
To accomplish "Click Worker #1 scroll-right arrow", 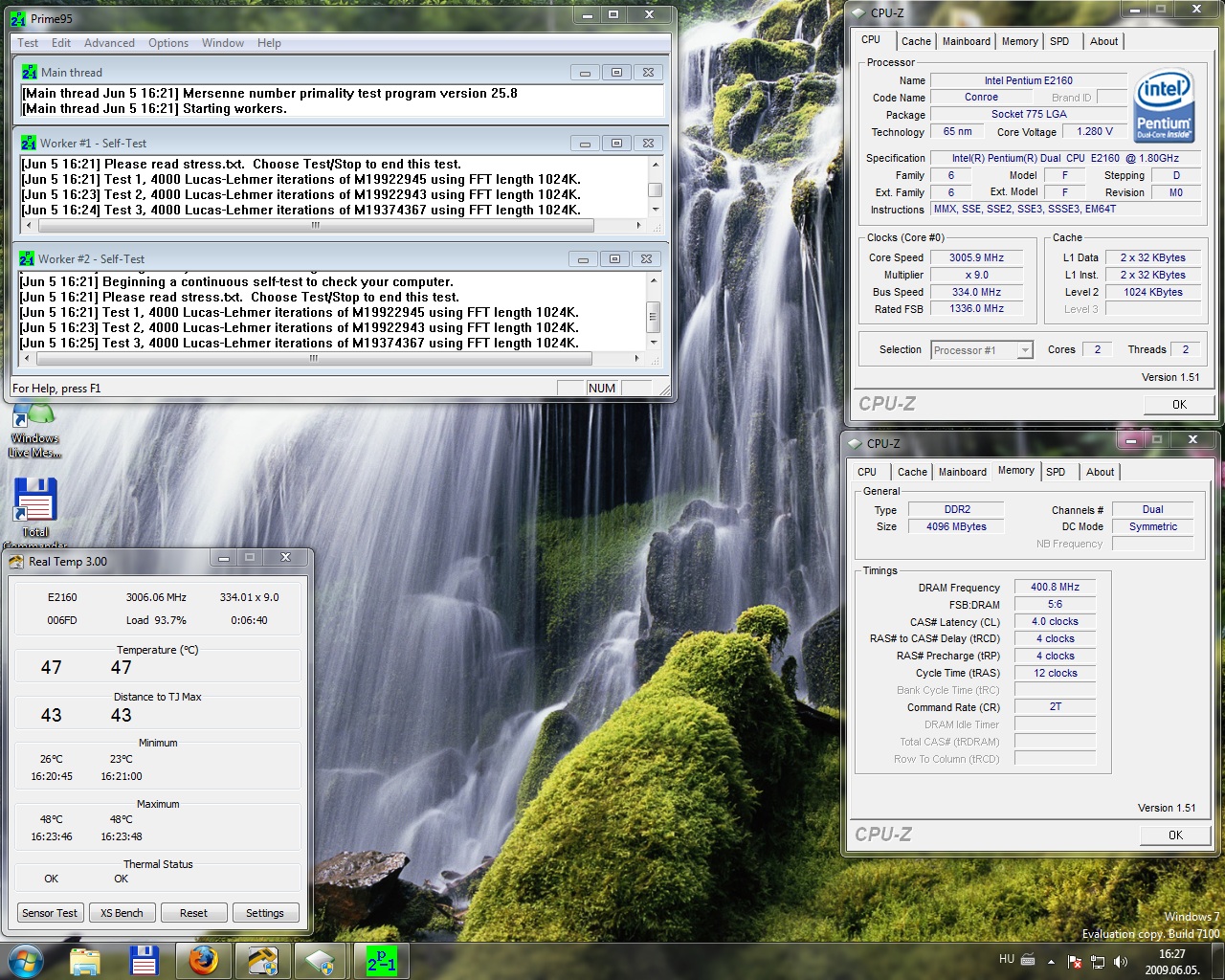I will click(639, 226).
